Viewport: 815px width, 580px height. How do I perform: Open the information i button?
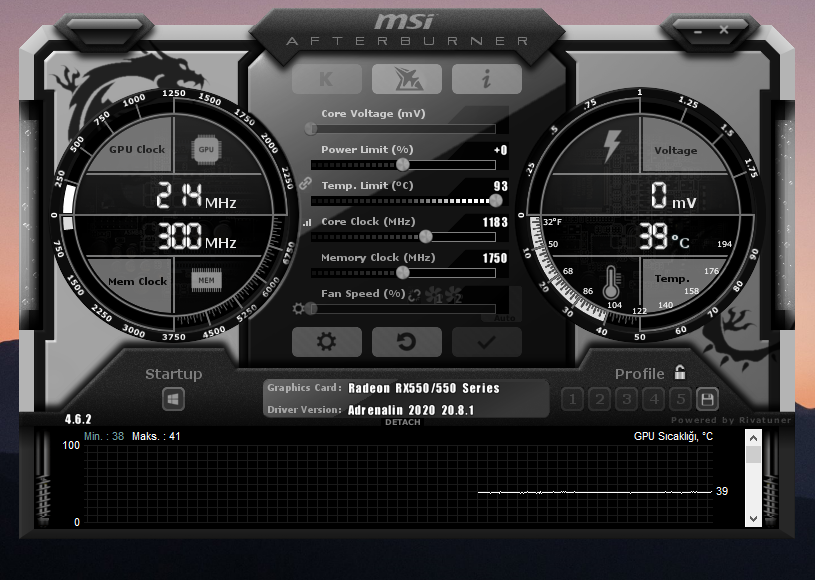pos(487,79)
